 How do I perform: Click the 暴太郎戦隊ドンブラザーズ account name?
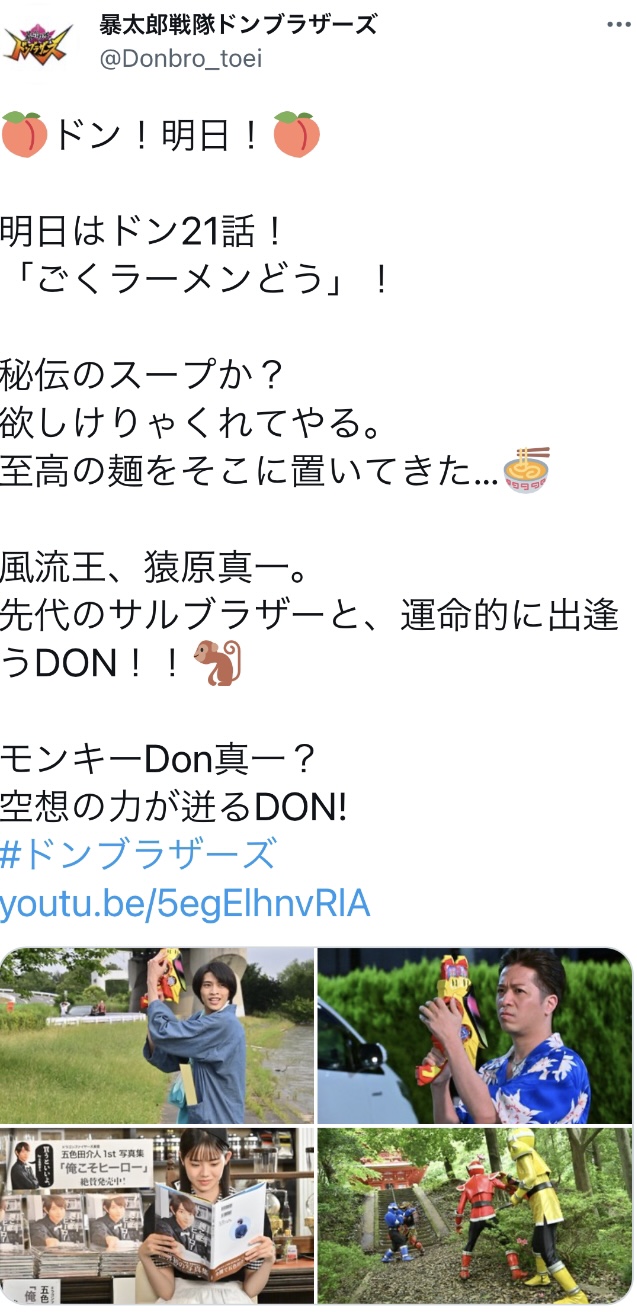239,25
